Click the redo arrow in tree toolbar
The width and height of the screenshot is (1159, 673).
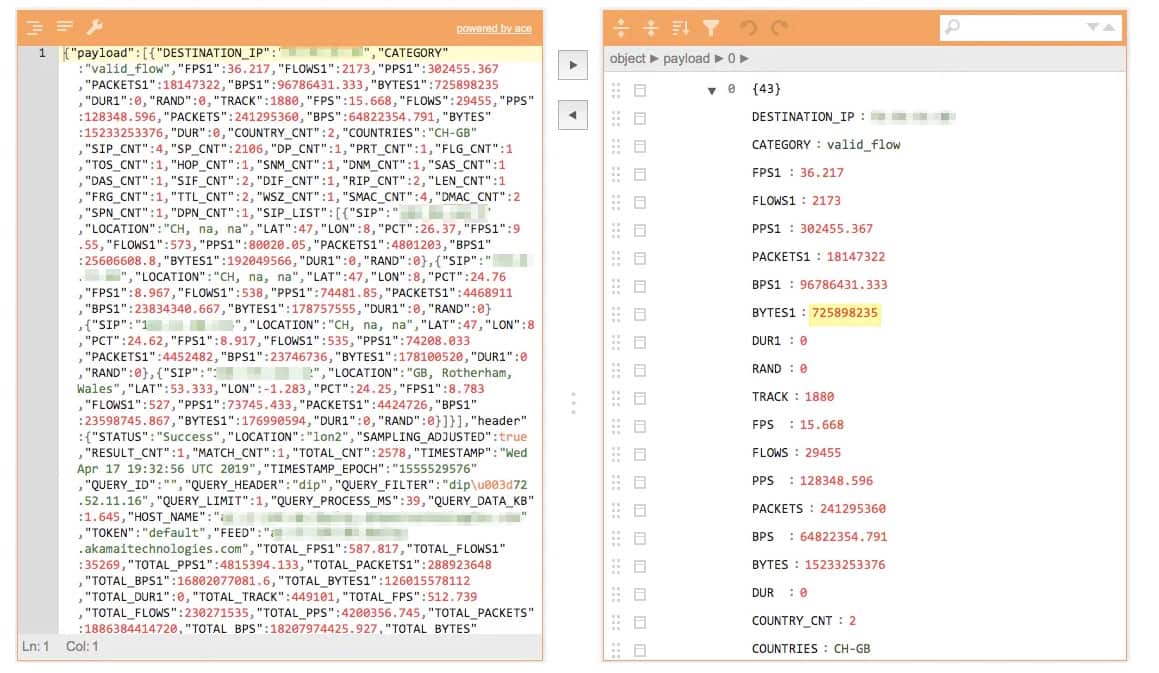[779, 28]
